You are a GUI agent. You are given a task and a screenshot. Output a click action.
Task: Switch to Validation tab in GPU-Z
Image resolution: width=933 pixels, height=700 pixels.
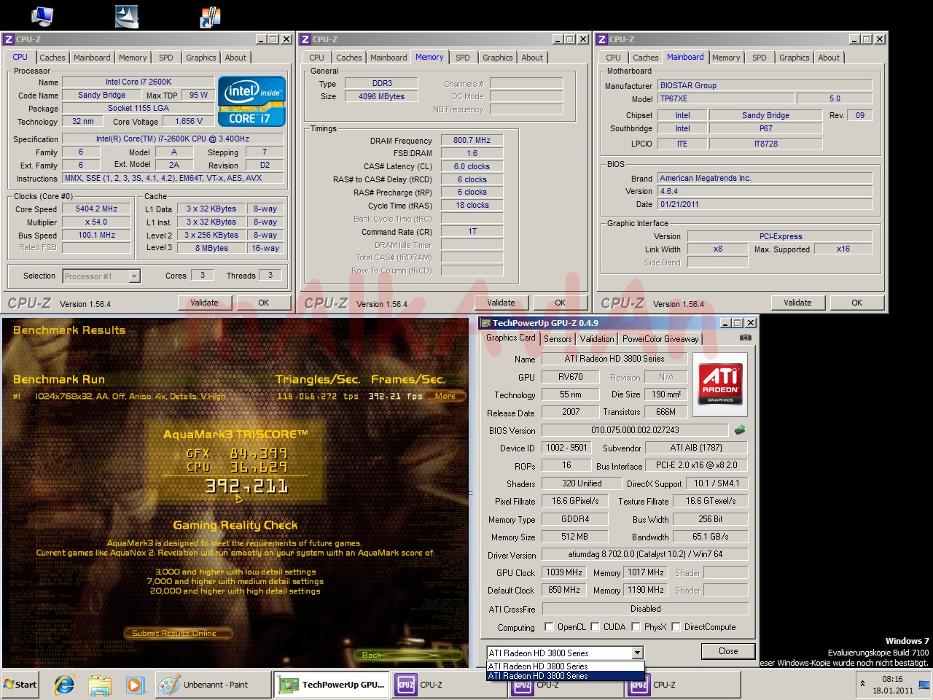(x=597, y=339)
